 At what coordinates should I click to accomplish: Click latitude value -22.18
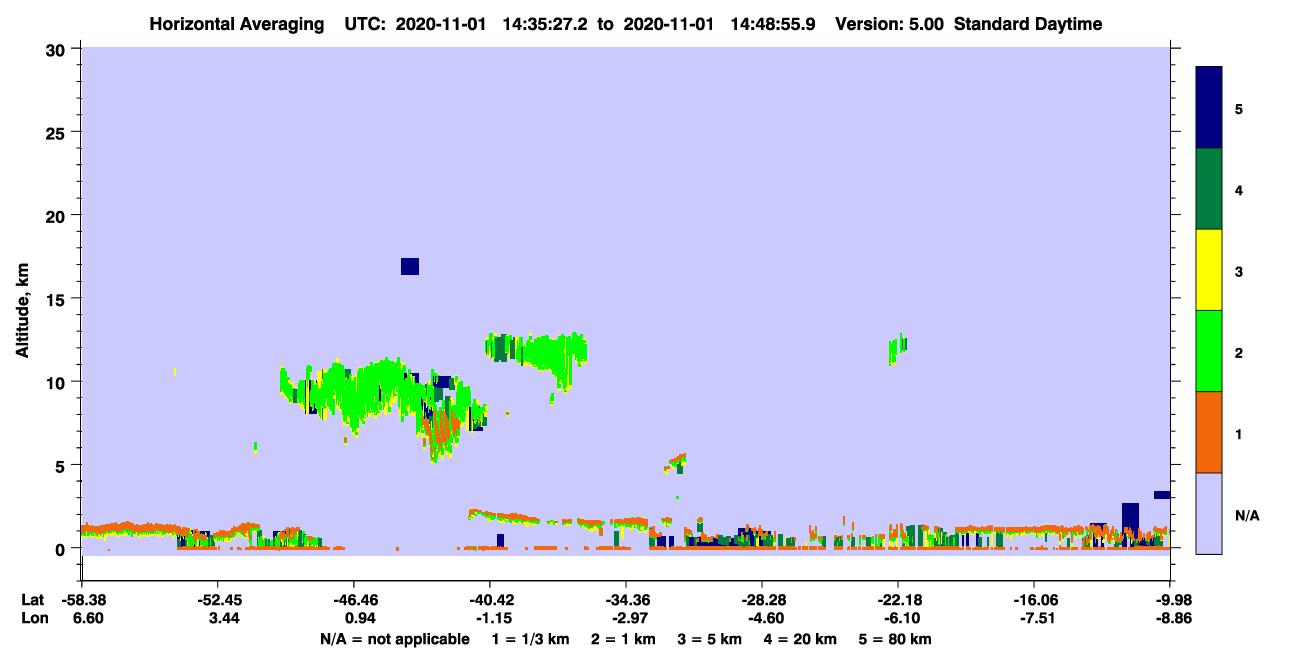[898, 600]
